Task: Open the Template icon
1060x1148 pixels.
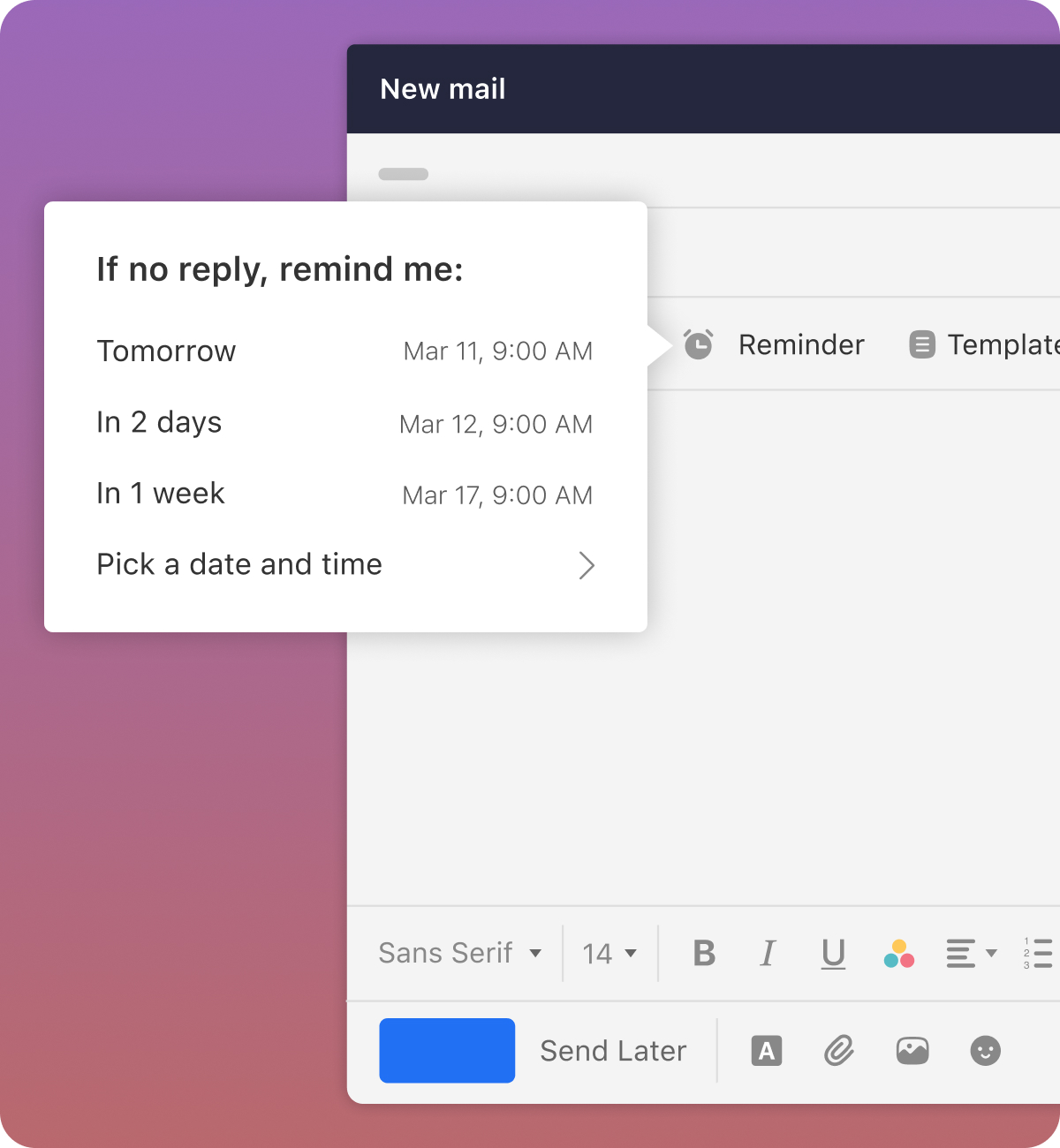Action: point(922,344)
